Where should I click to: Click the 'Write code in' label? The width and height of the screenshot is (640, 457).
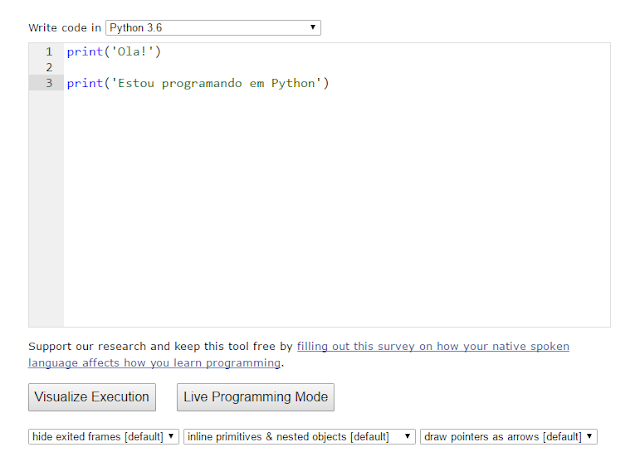(x=64, y=28)
